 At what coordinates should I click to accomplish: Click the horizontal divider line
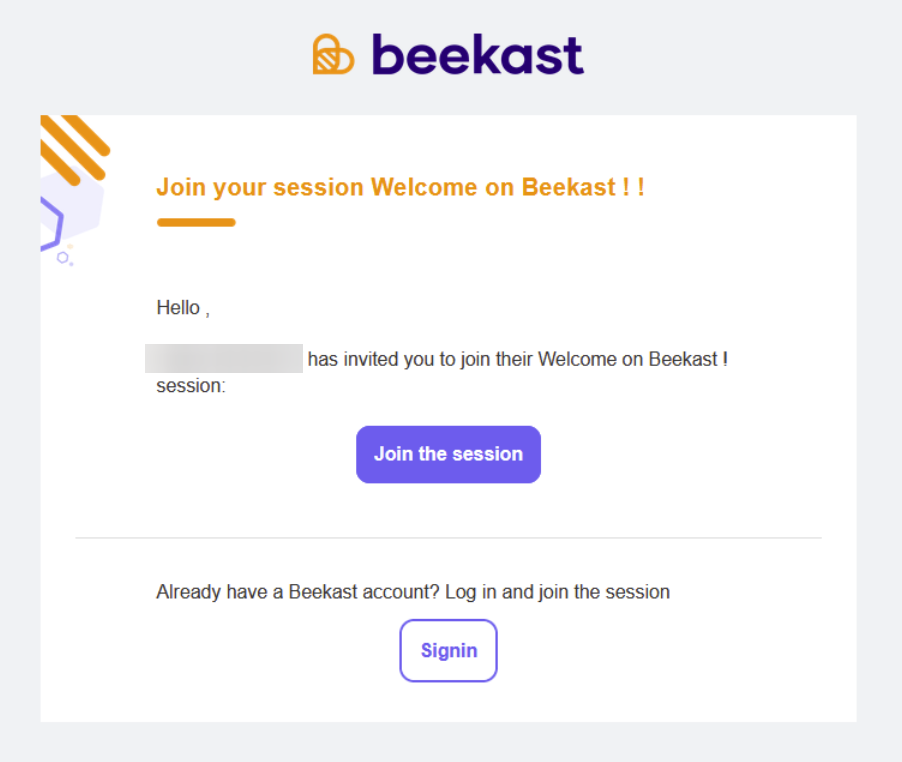(x=448, y=538)
